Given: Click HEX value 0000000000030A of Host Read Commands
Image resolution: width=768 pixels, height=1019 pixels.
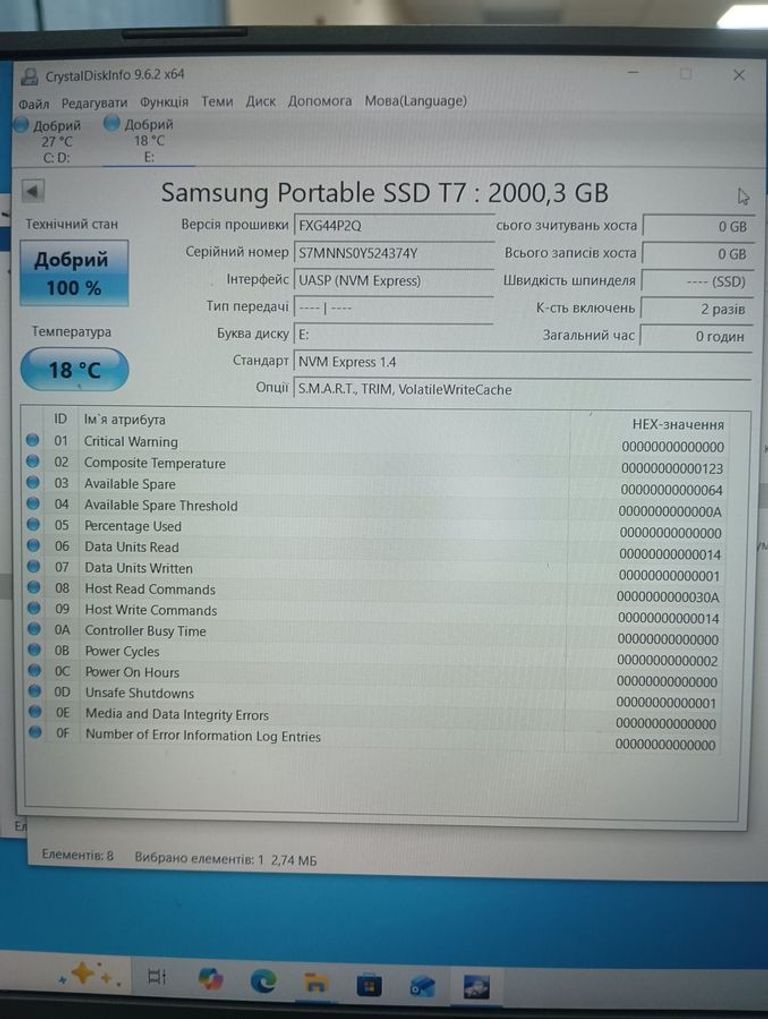Looking at the screenshot, I should [668, 597].
